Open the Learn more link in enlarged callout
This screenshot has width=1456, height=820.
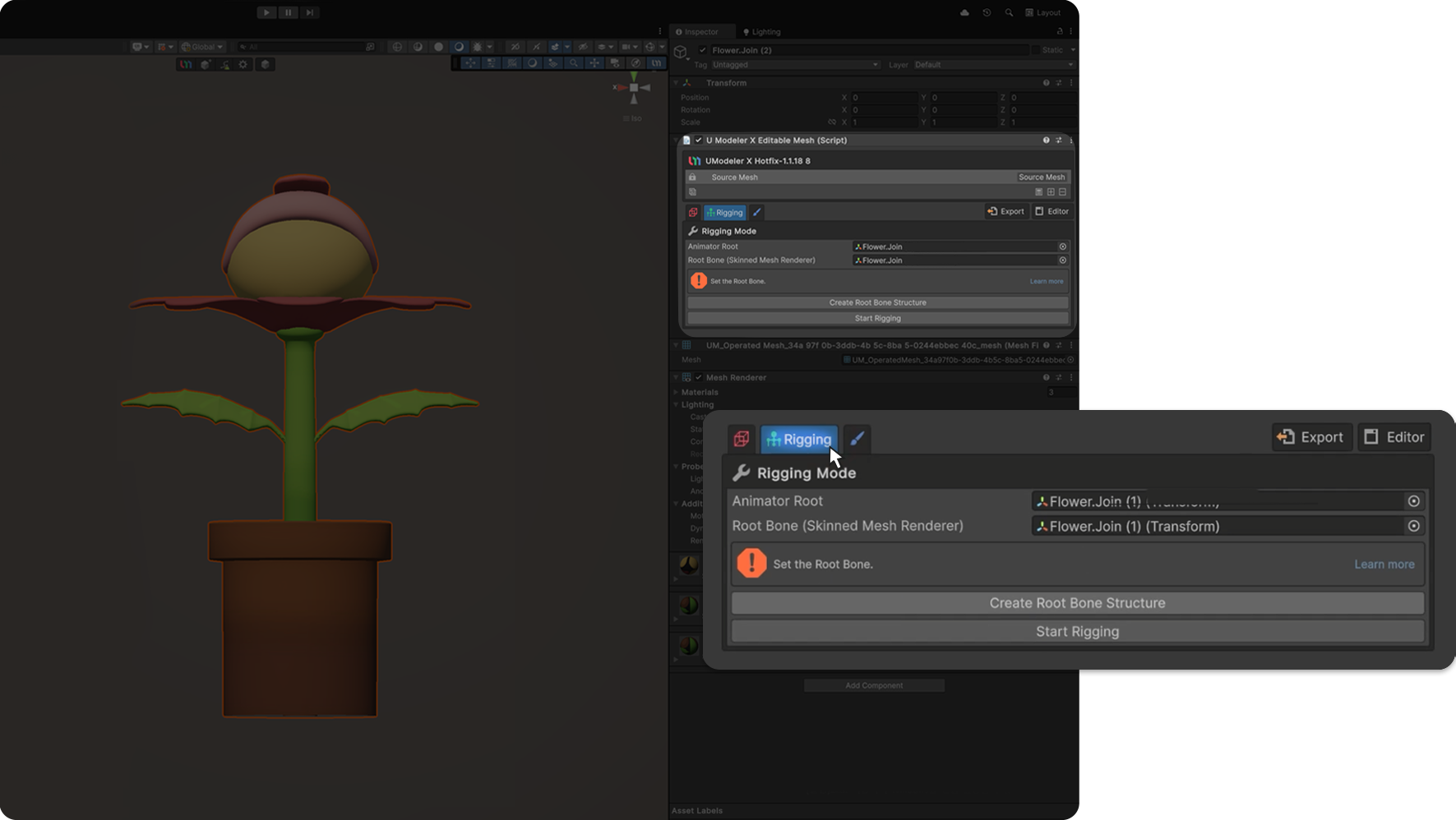tap(1384, 564)
